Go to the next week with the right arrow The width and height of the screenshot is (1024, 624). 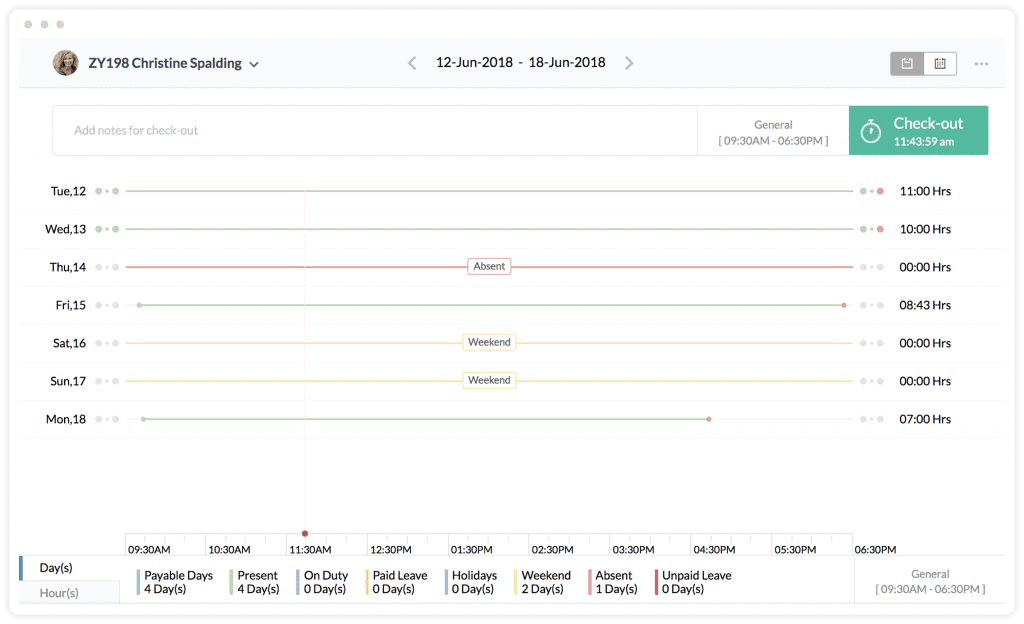coord(629,62)
